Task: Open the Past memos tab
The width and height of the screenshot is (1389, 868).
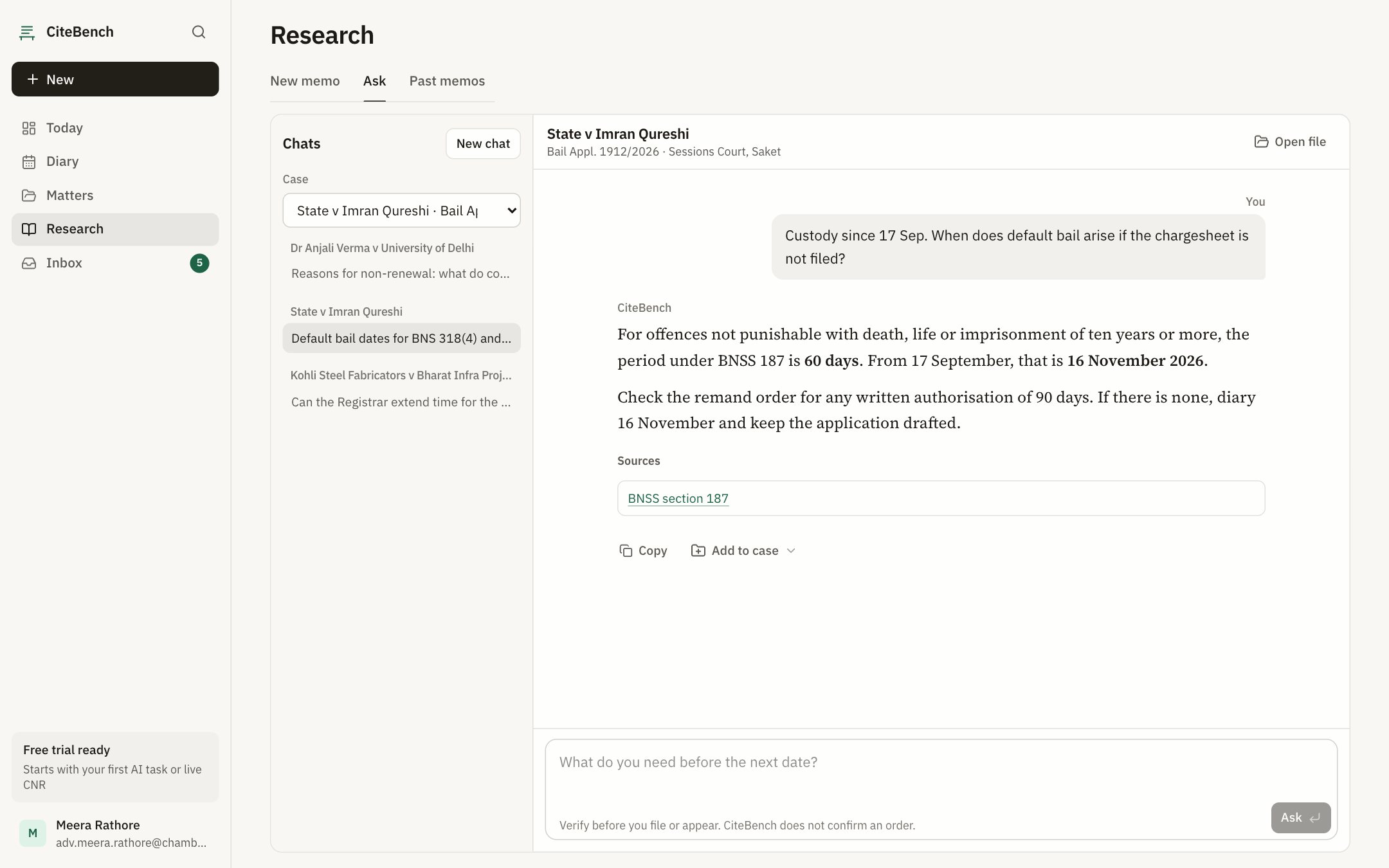Action: click(x=447, y=81)
